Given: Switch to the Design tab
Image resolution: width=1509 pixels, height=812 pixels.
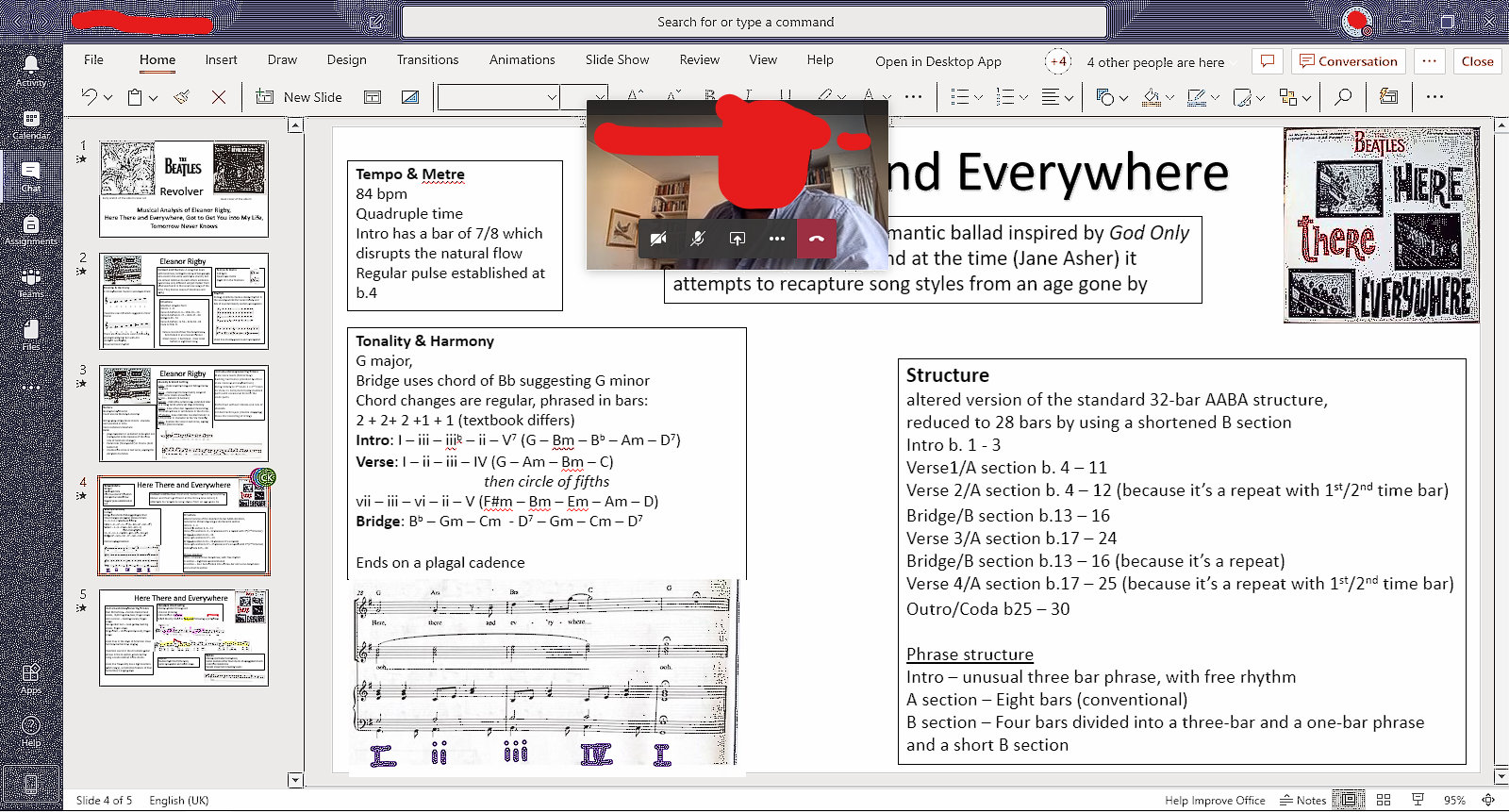Looking at the screenshot, I should (x=347, y=59).
